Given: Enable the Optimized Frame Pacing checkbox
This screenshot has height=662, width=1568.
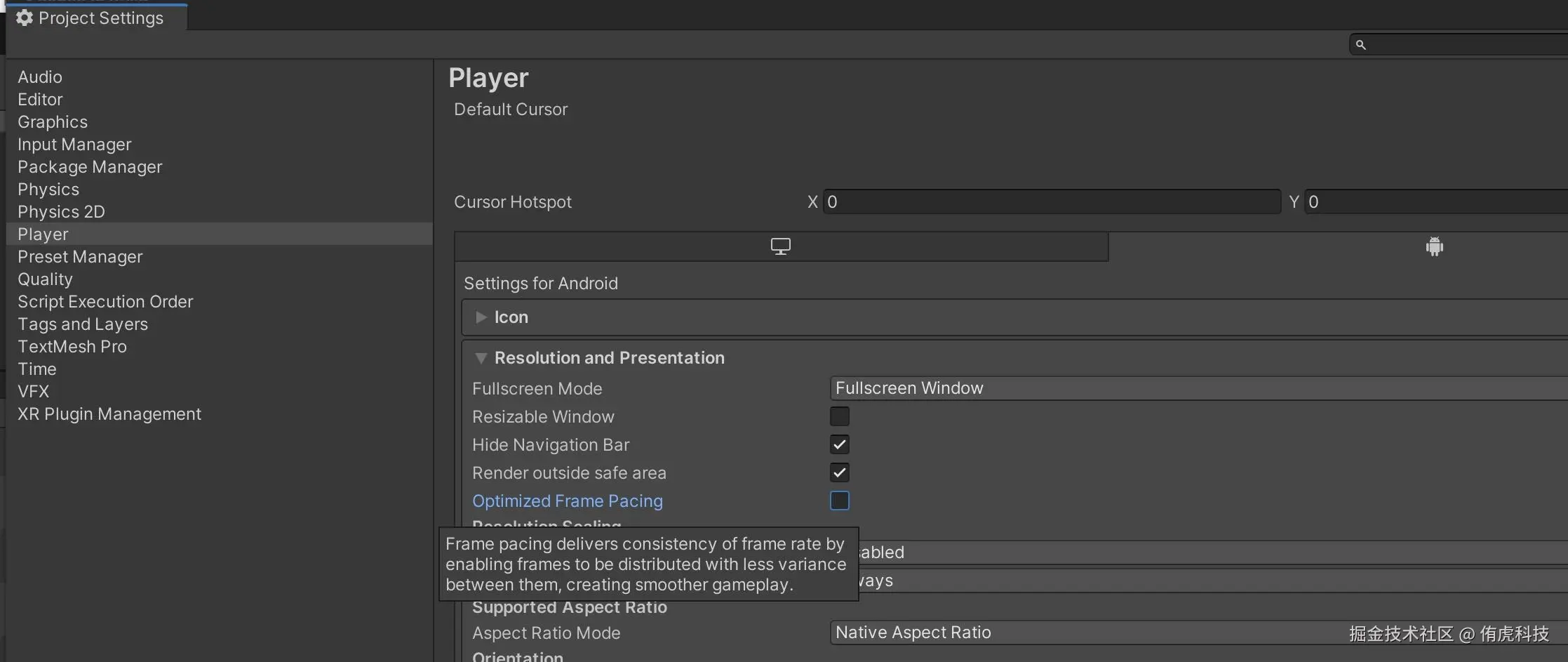Looking at the screenshot, I should click(x=839, y=501).
